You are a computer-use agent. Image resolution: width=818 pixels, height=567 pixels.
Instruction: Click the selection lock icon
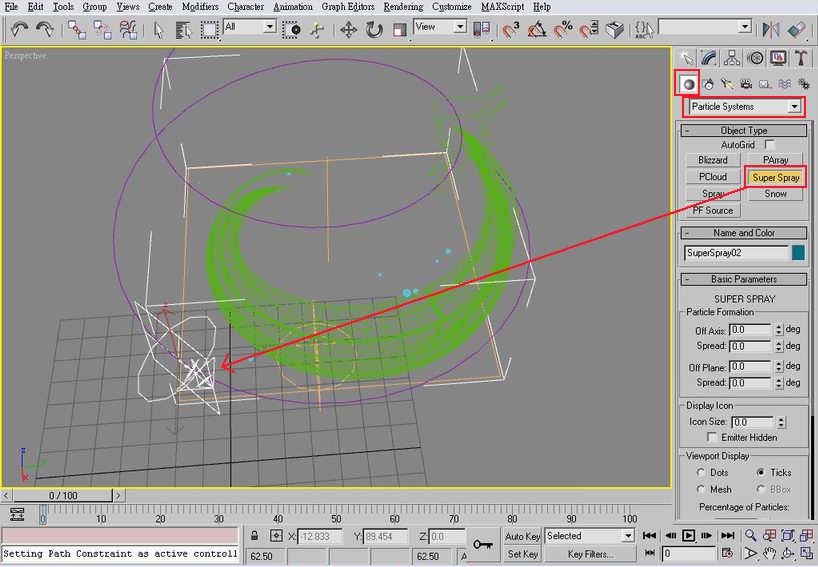[x=255, y=537]
